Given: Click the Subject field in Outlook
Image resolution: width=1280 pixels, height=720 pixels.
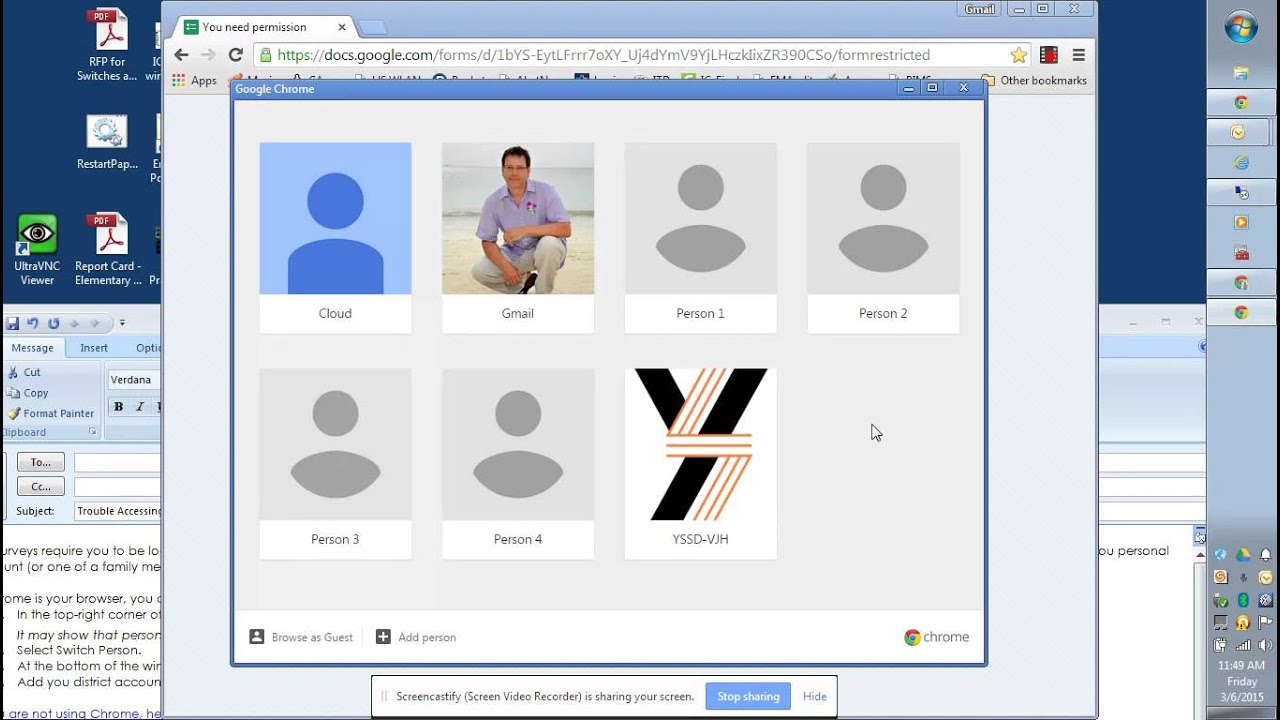Looking at the screenshot, I should click(118, 511).
